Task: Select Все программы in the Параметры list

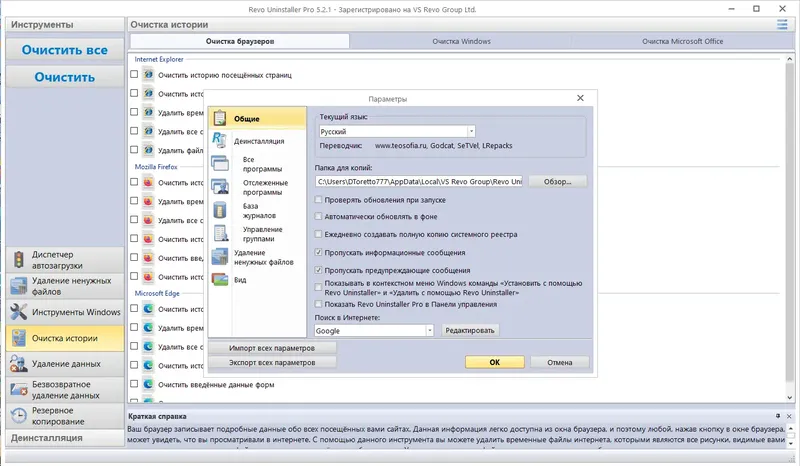Action: tap(262, 164)
